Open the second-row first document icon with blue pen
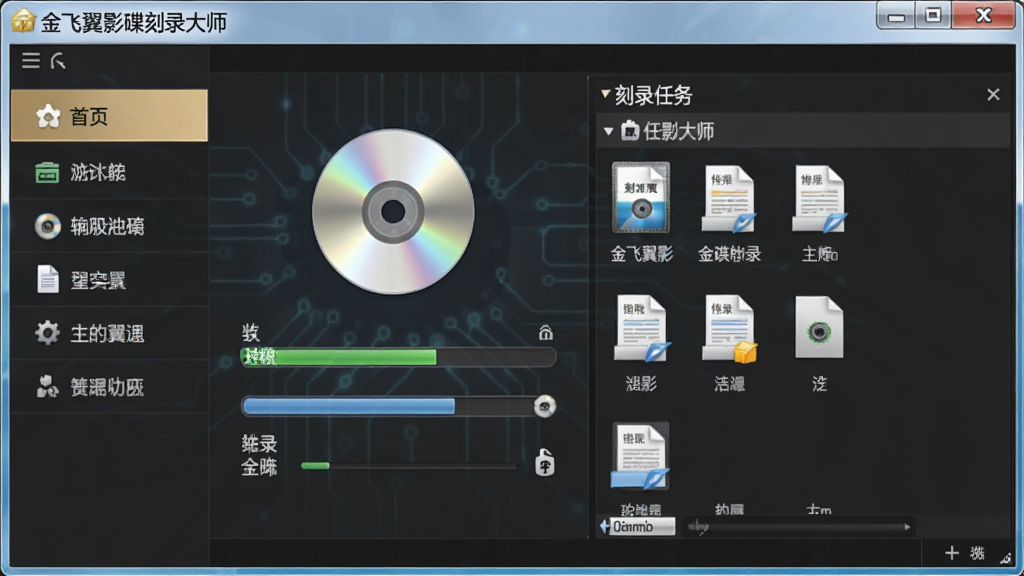1024x576 pixels. point(641,328)
